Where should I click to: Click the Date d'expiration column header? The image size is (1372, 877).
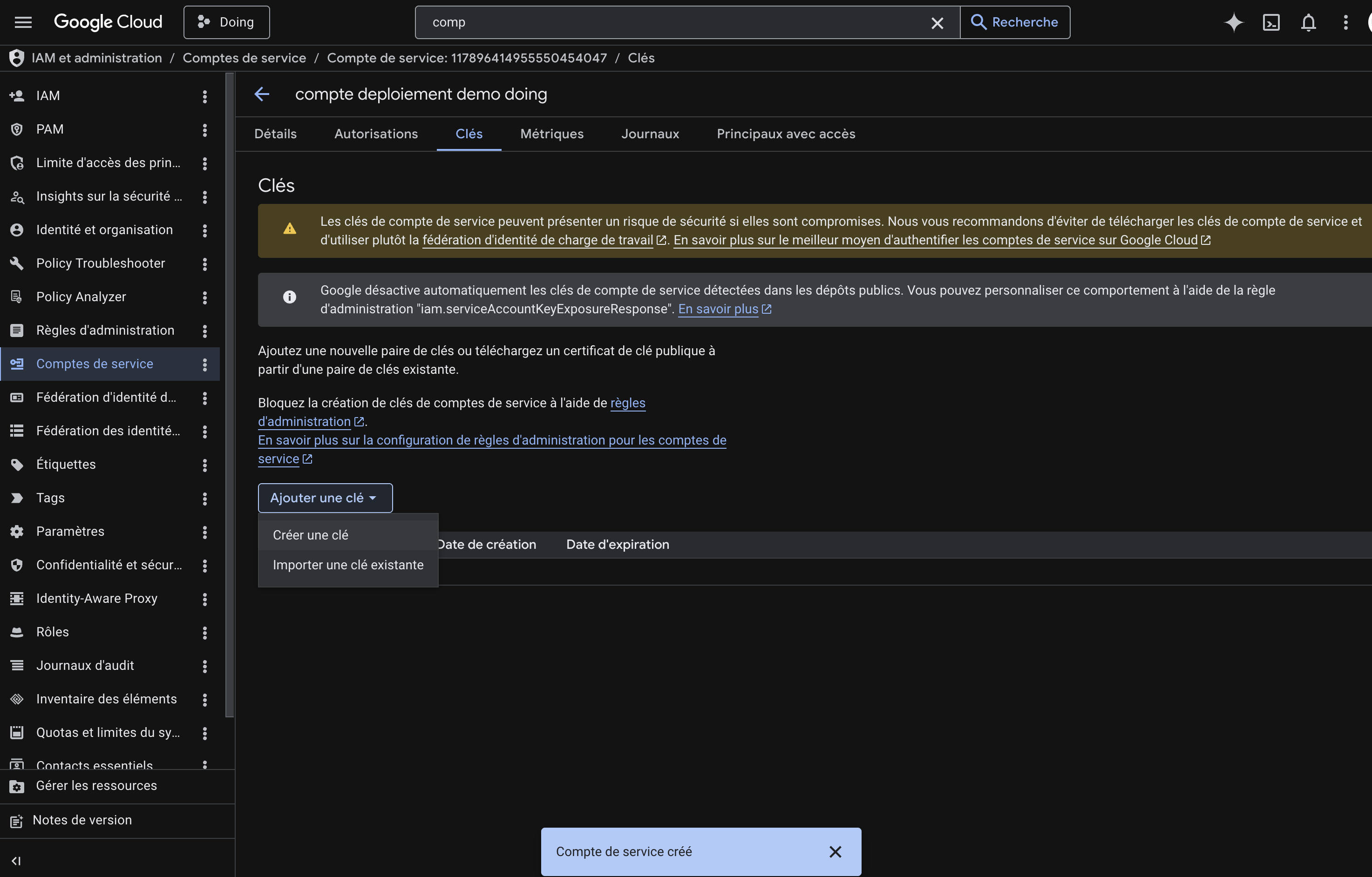click(618, 545)
